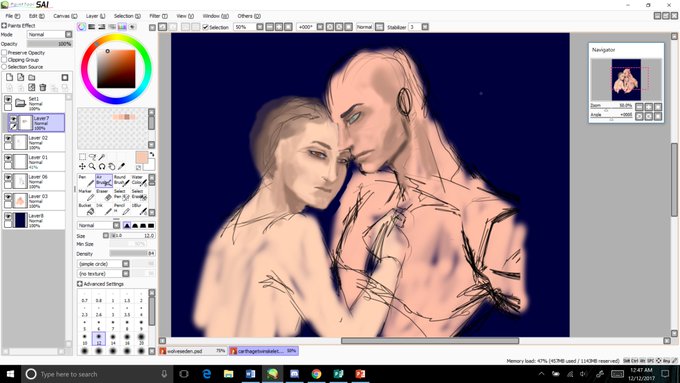Open the (no texture) brush texture dropdown

104,274
